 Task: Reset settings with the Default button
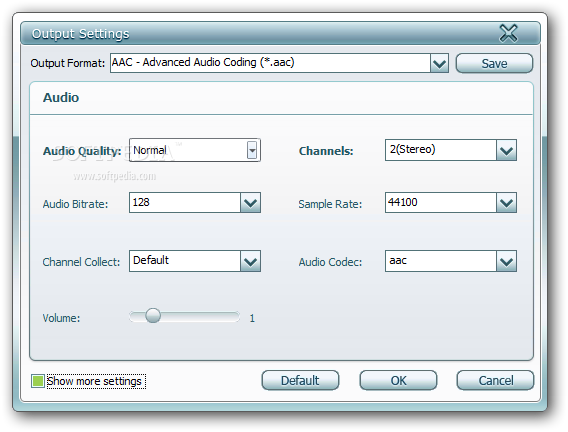pos(300,380)
